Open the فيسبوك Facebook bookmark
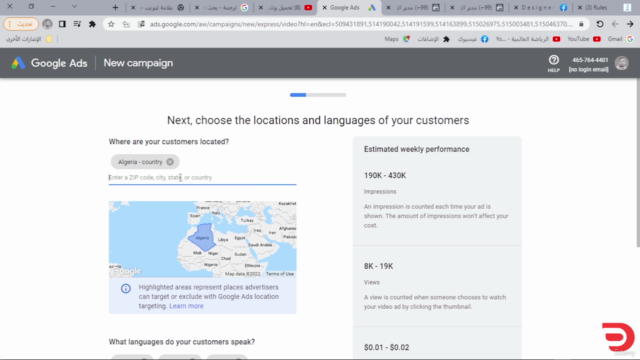Image resolution: width=640 pixels, height=360 pixels. point(473,39)
